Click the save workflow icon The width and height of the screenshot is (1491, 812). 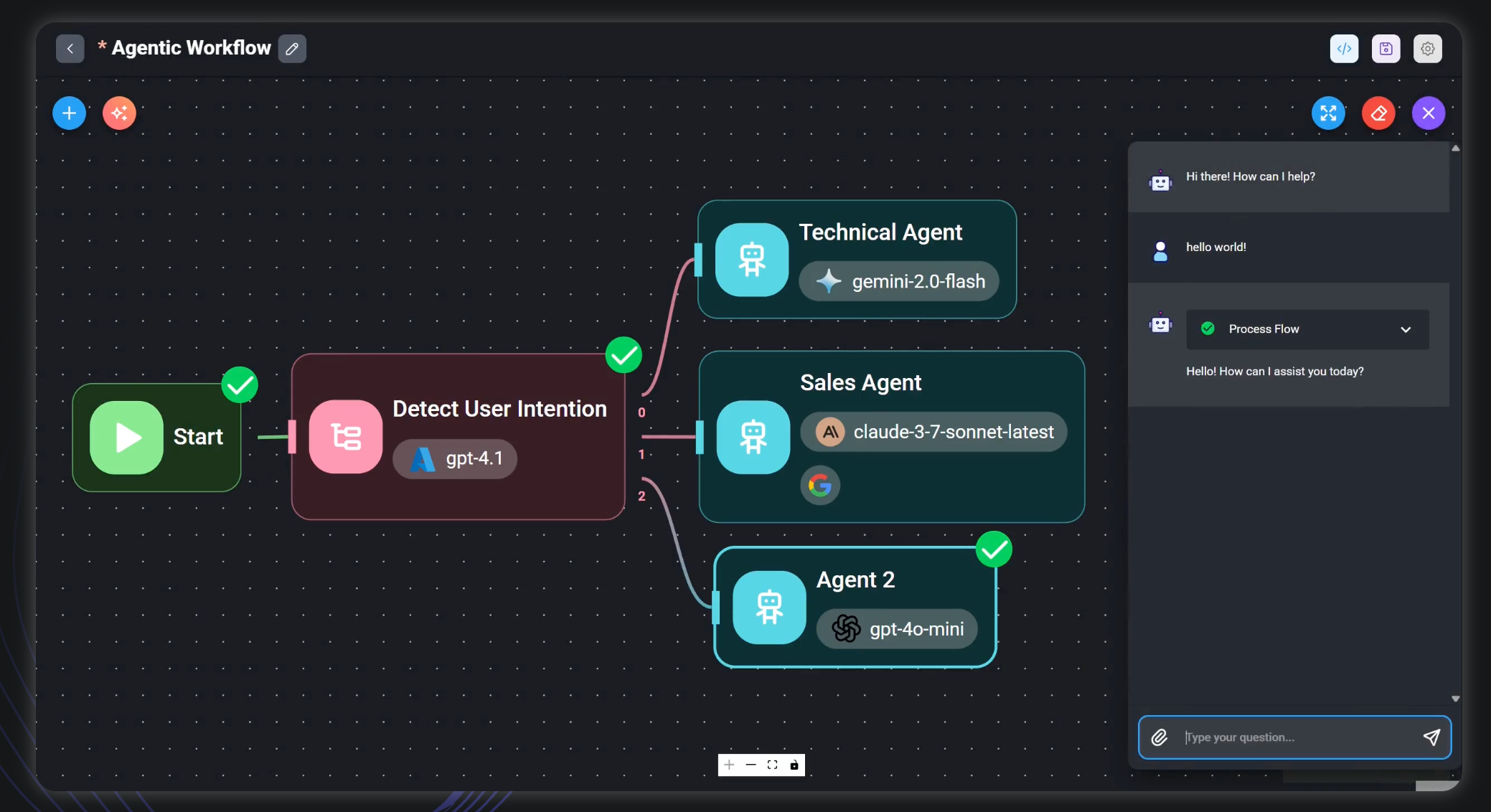point(1386,49)
